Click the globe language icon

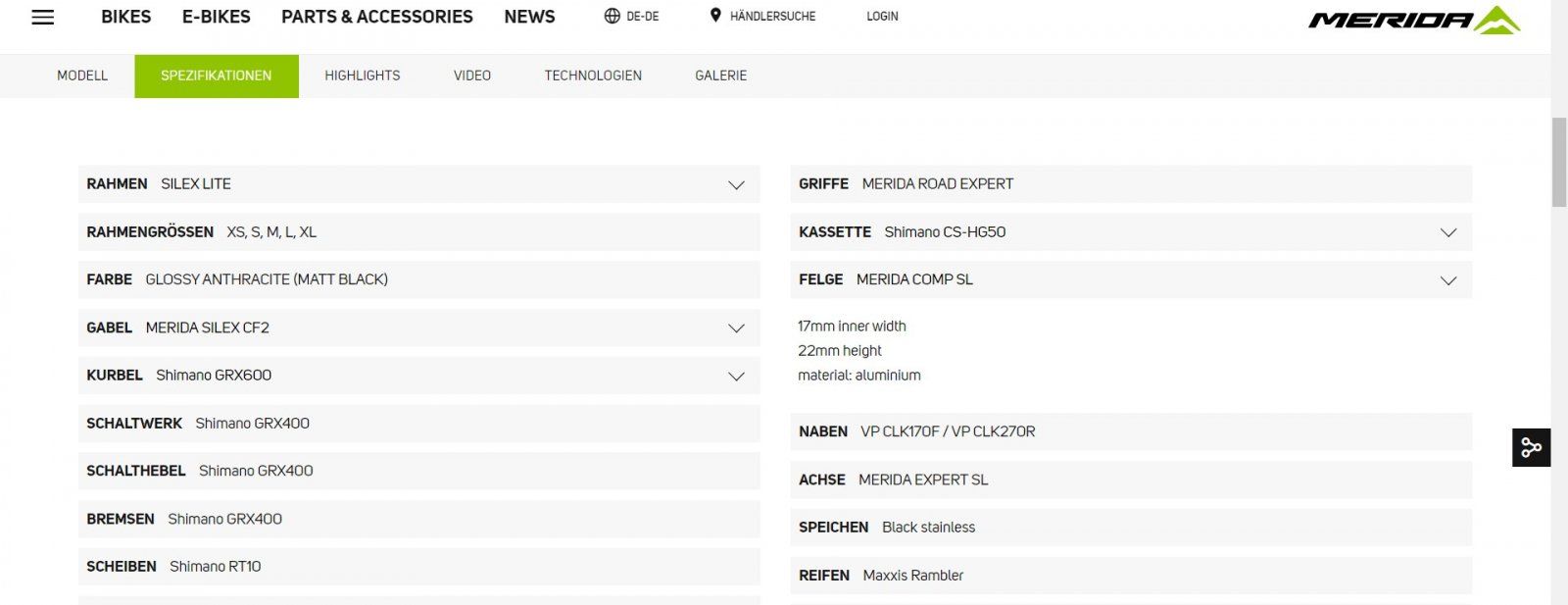(x=612, y=16)
